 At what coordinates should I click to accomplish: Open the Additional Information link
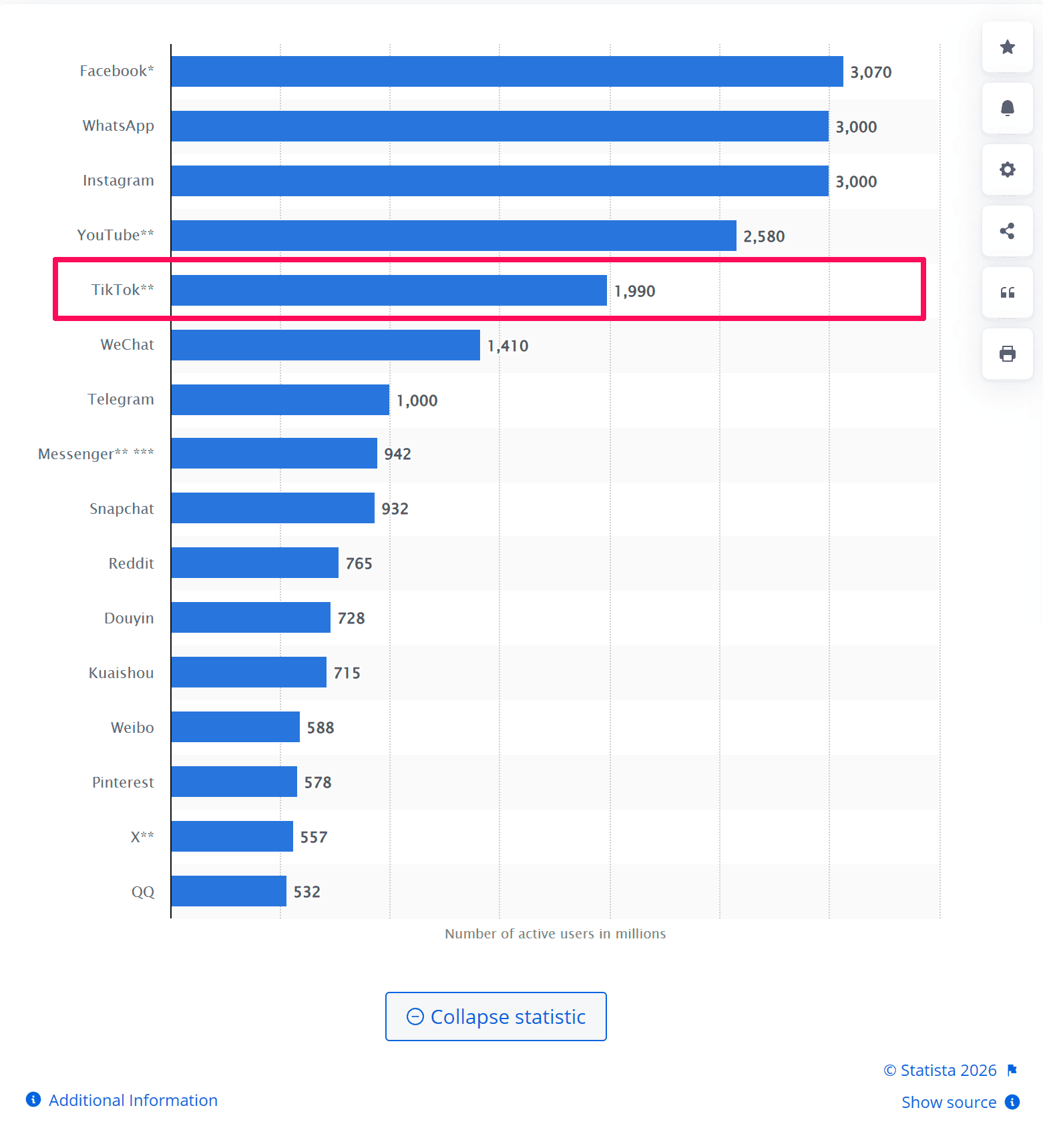pos(132,1100)
